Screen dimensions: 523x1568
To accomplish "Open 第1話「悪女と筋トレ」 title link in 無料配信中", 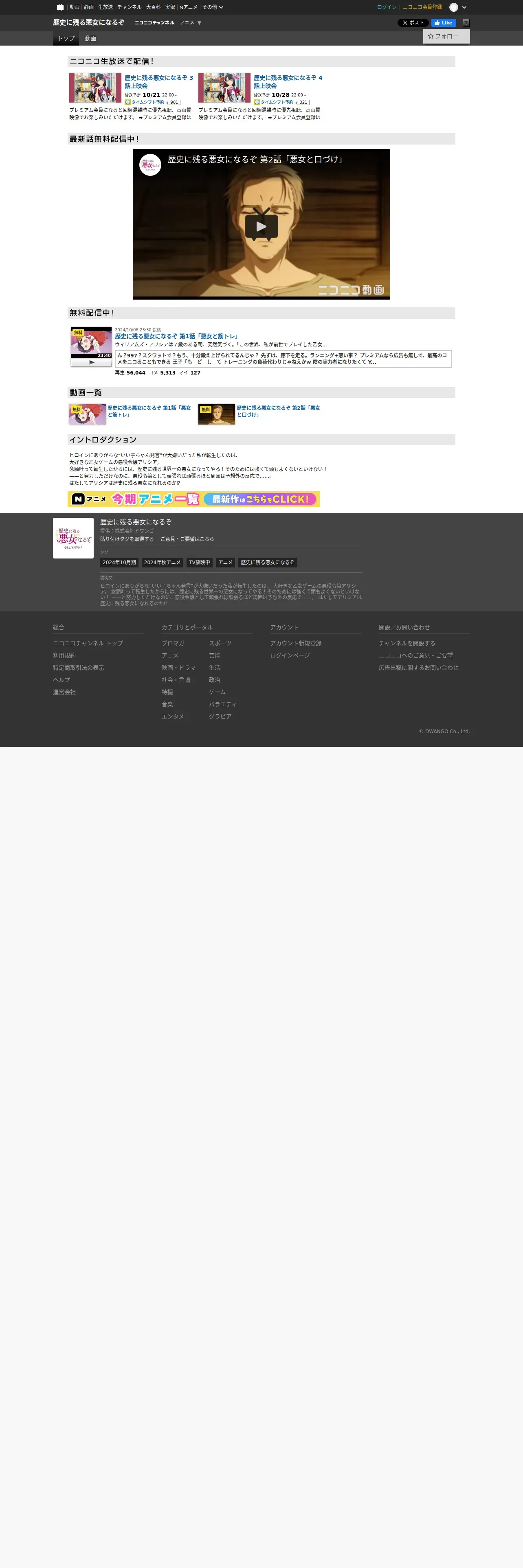I will (x=176, y=336).
